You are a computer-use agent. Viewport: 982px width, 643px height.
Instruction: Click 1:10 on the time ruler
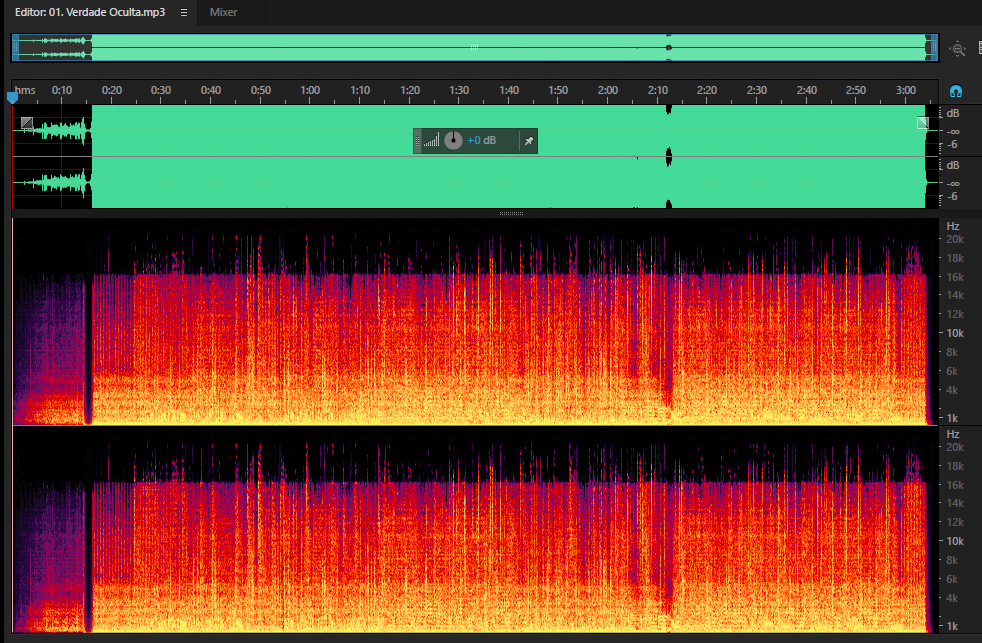point(360,90)
